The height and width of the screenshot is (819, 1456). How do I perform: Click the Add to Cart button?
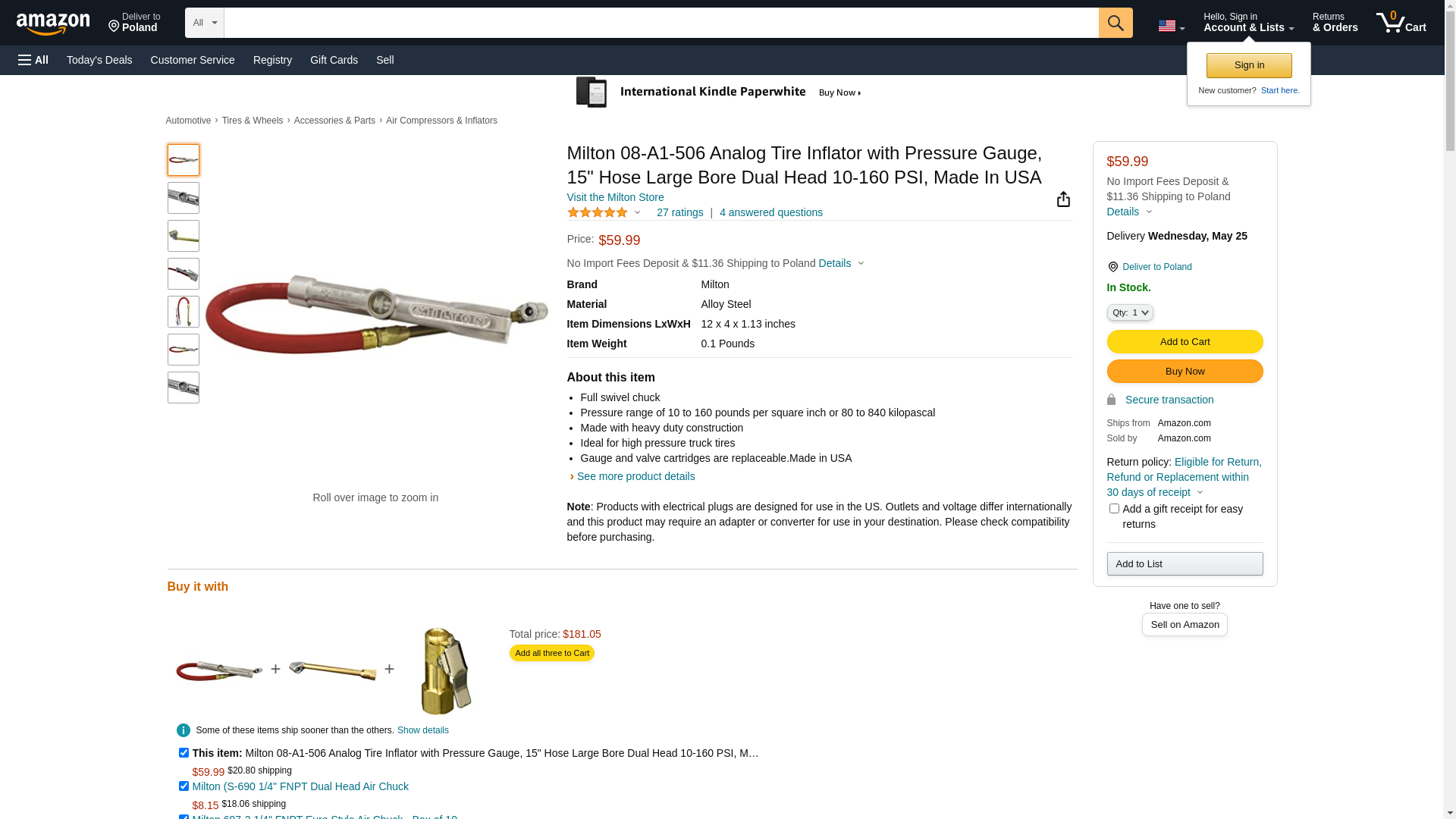click(1185, 342)
